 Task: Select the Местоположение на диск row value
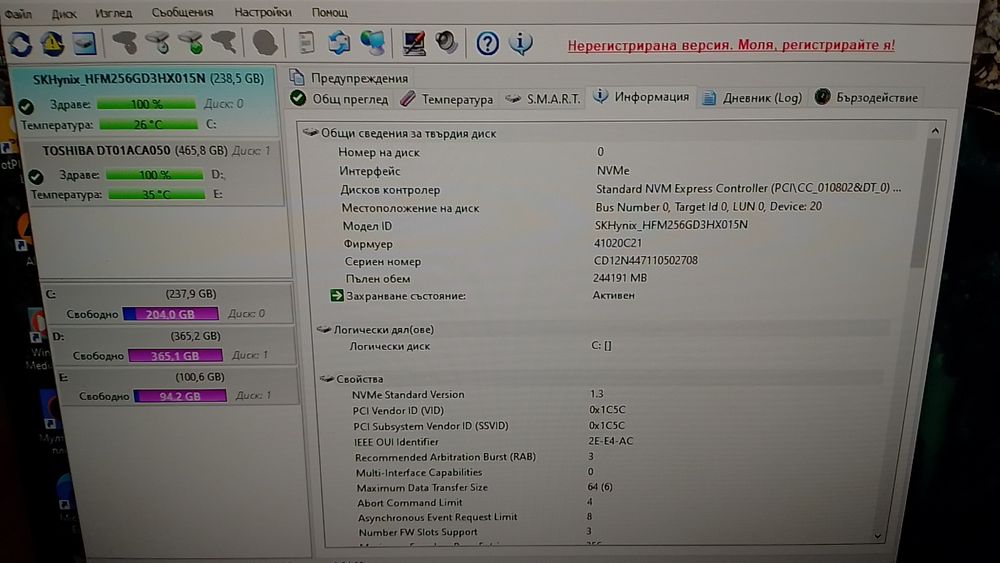coord(709,207)
